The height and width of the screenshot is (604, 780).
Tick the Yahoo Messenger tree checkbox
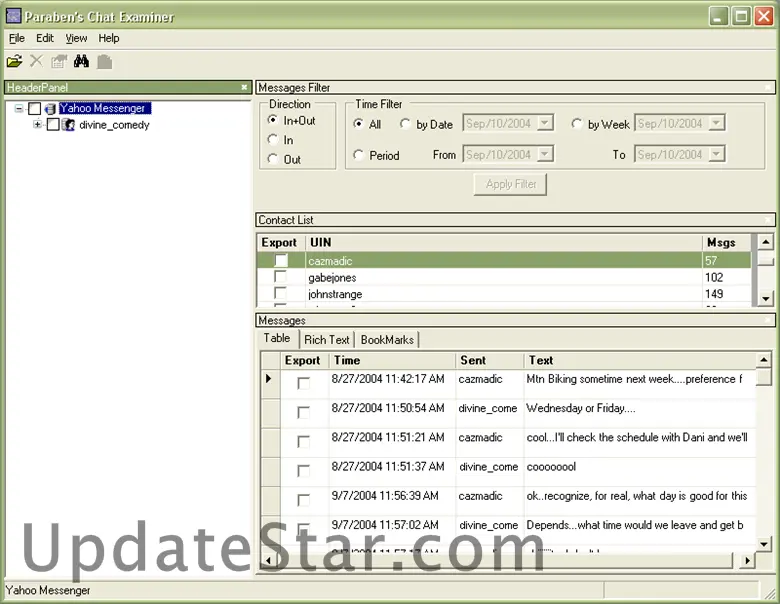click(34, 108)
